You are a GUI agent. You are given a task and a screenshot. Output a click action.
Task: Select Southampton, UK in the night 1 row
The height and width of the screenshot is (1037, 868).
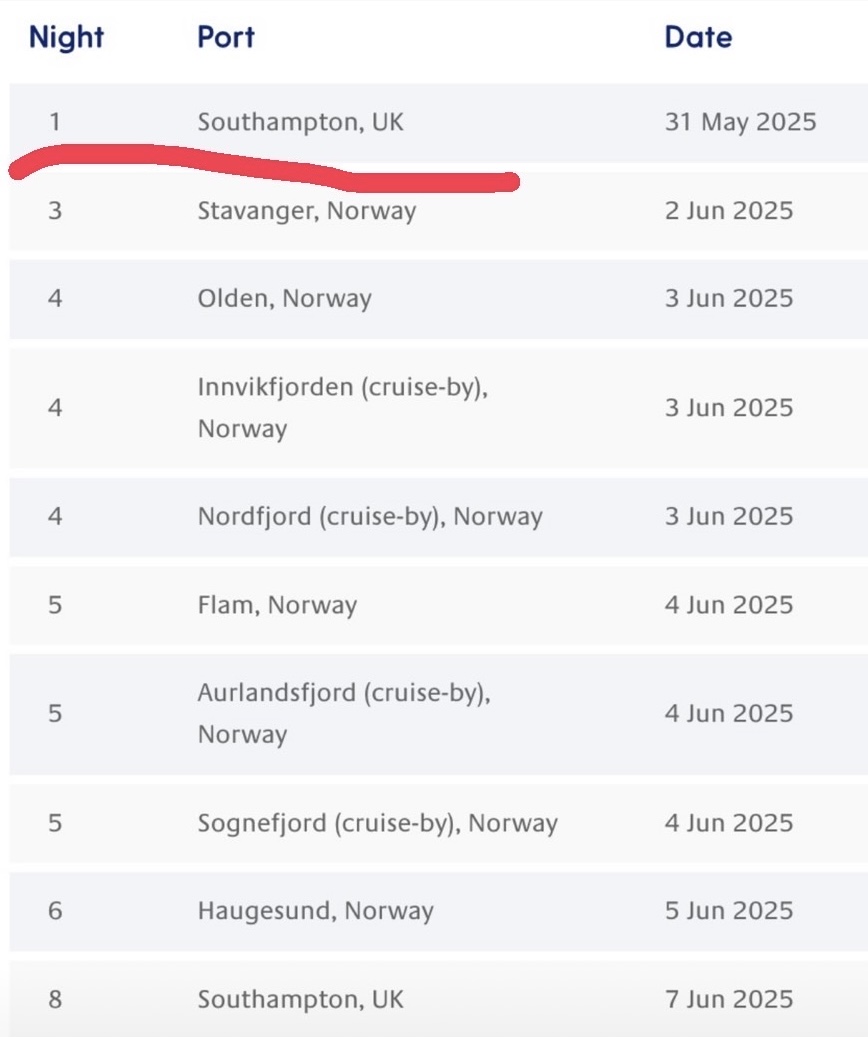[x=300, y=123]
